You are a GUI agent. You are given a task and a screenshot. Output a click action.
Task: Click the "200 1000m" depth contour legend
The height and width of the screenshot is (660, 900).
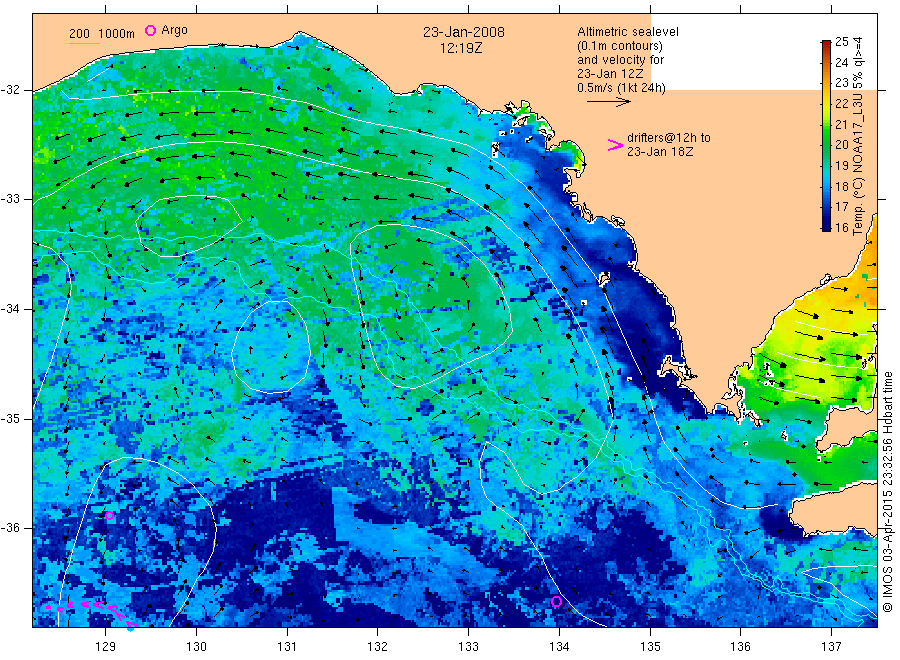click(102, 34)
